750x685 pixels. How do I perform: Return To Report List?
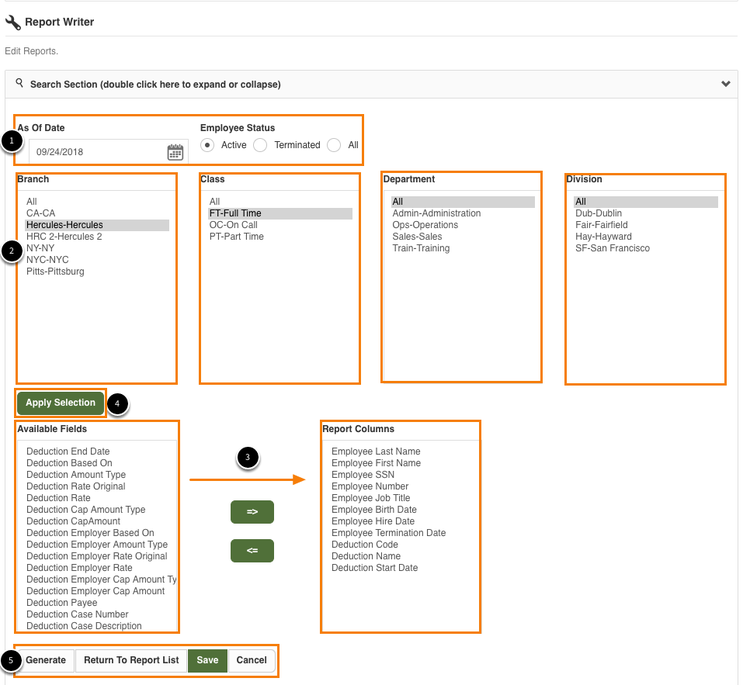(131, 660)
